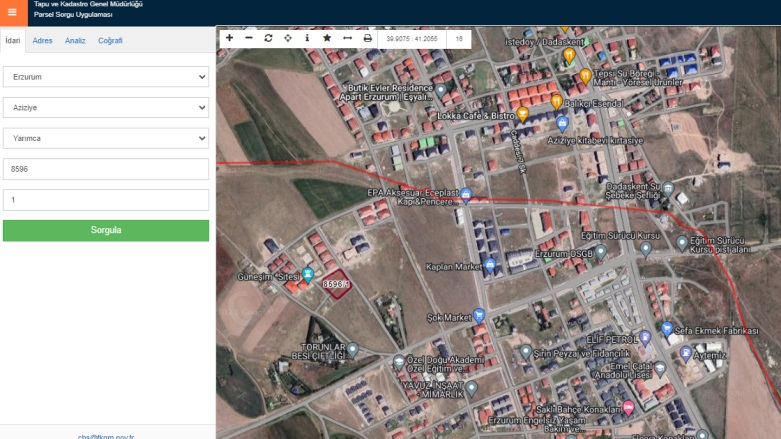Open the orange hamburger menu
The height and width of the screenshot is (439, 781).
tap(12, 13)
